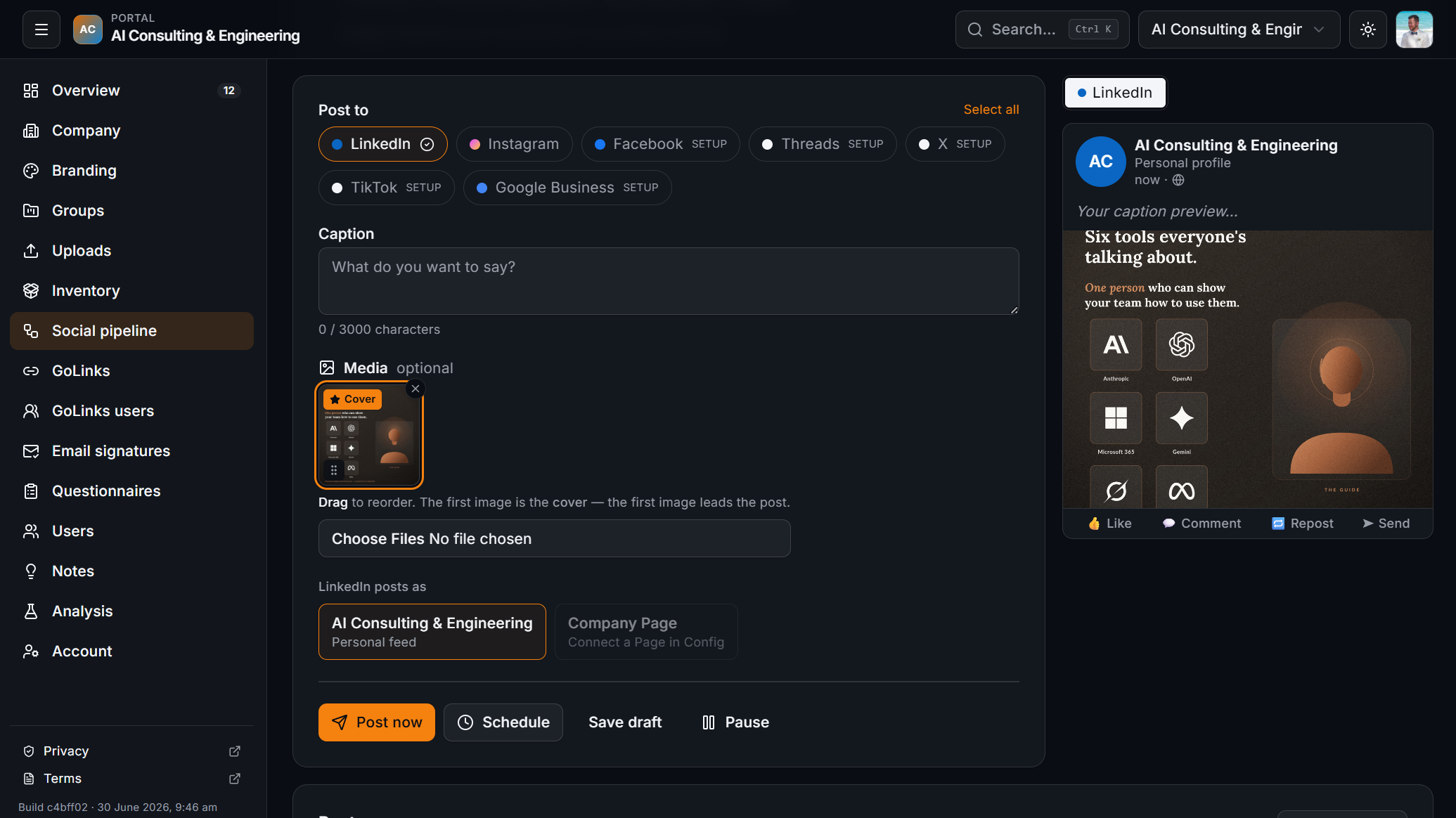Click the Inventory box icon

click(31, 291)
